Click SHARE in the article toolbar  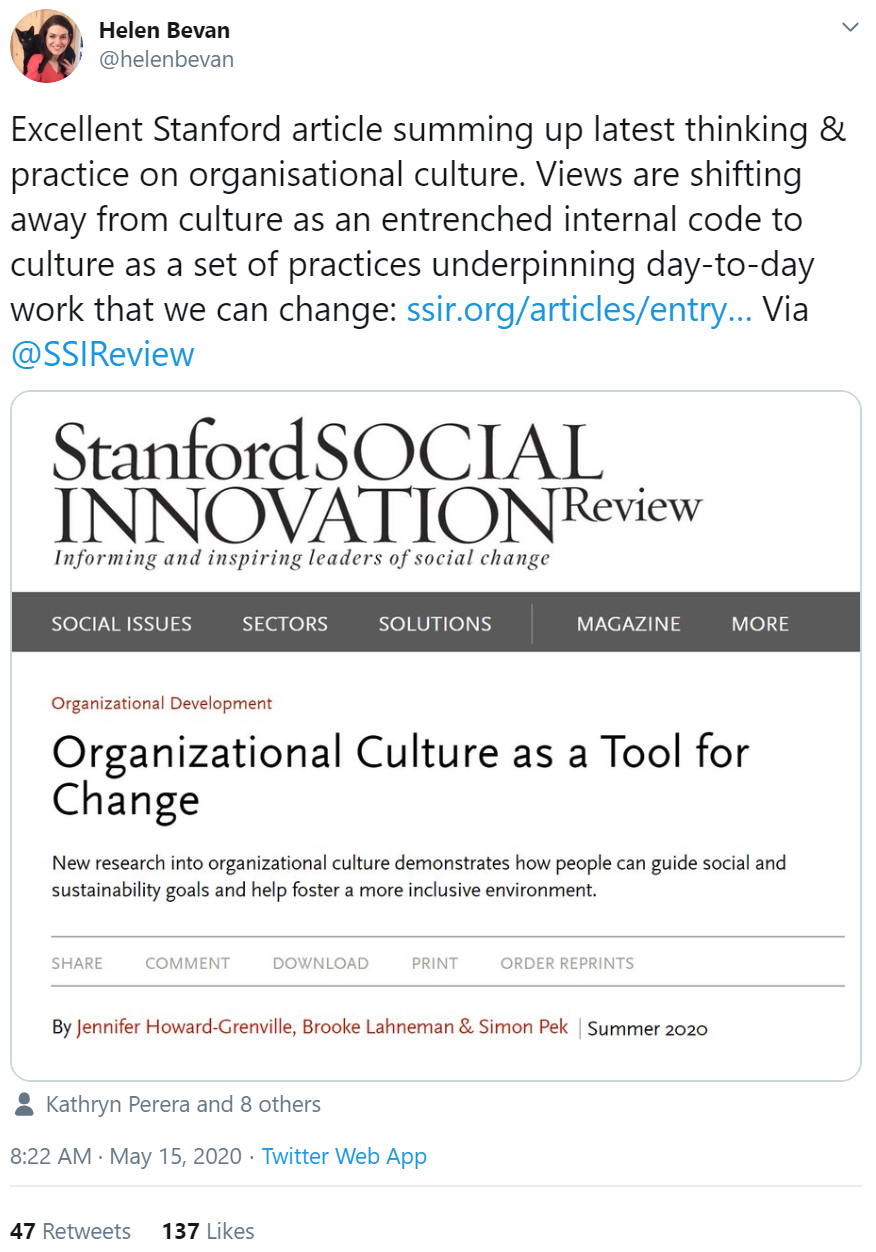[77, 963]
